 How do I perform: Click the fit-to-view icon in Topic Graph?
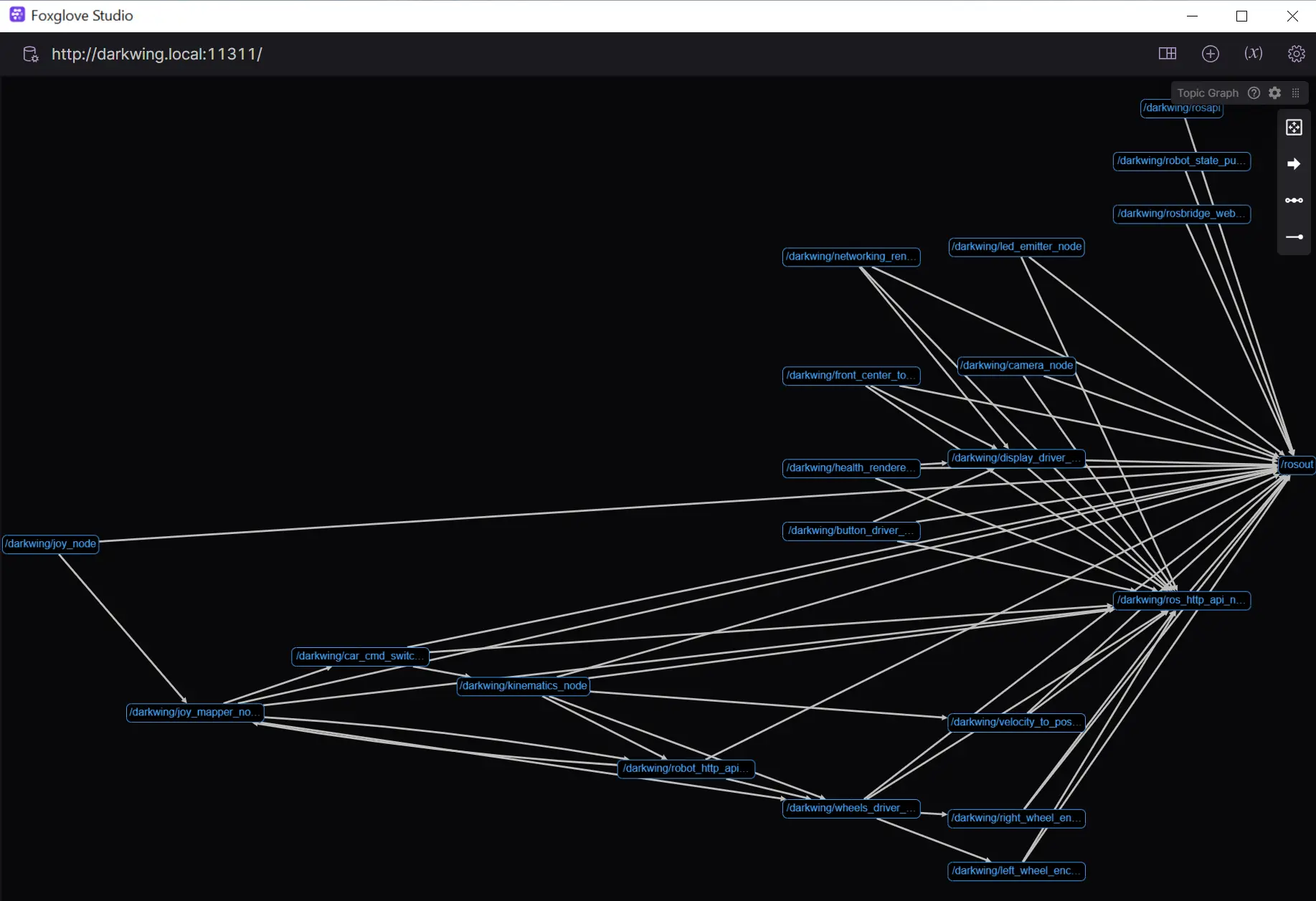1294,127
